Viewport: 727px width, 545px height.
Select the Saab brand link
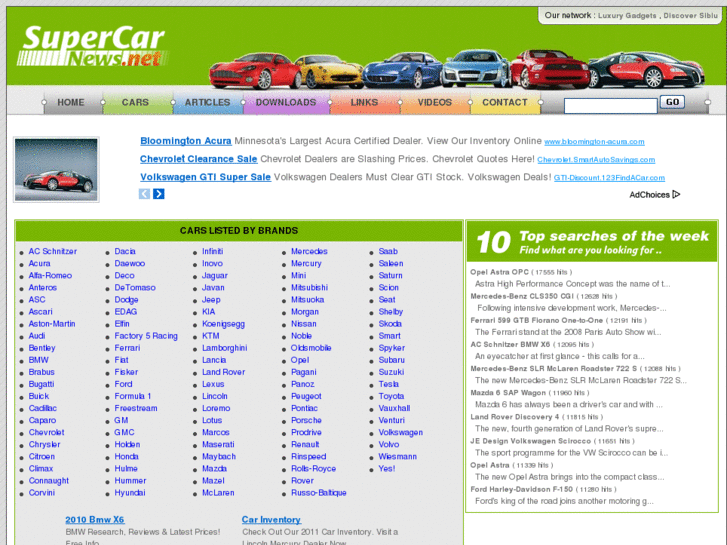(388, 251)
